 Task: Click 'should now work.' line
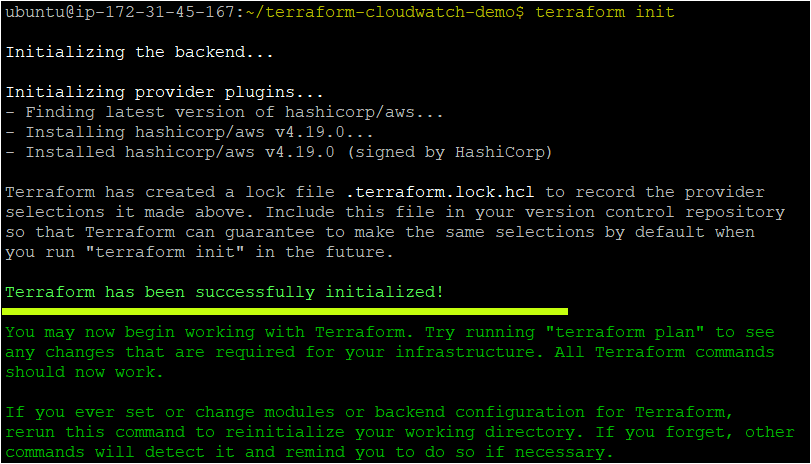(84, 372)
